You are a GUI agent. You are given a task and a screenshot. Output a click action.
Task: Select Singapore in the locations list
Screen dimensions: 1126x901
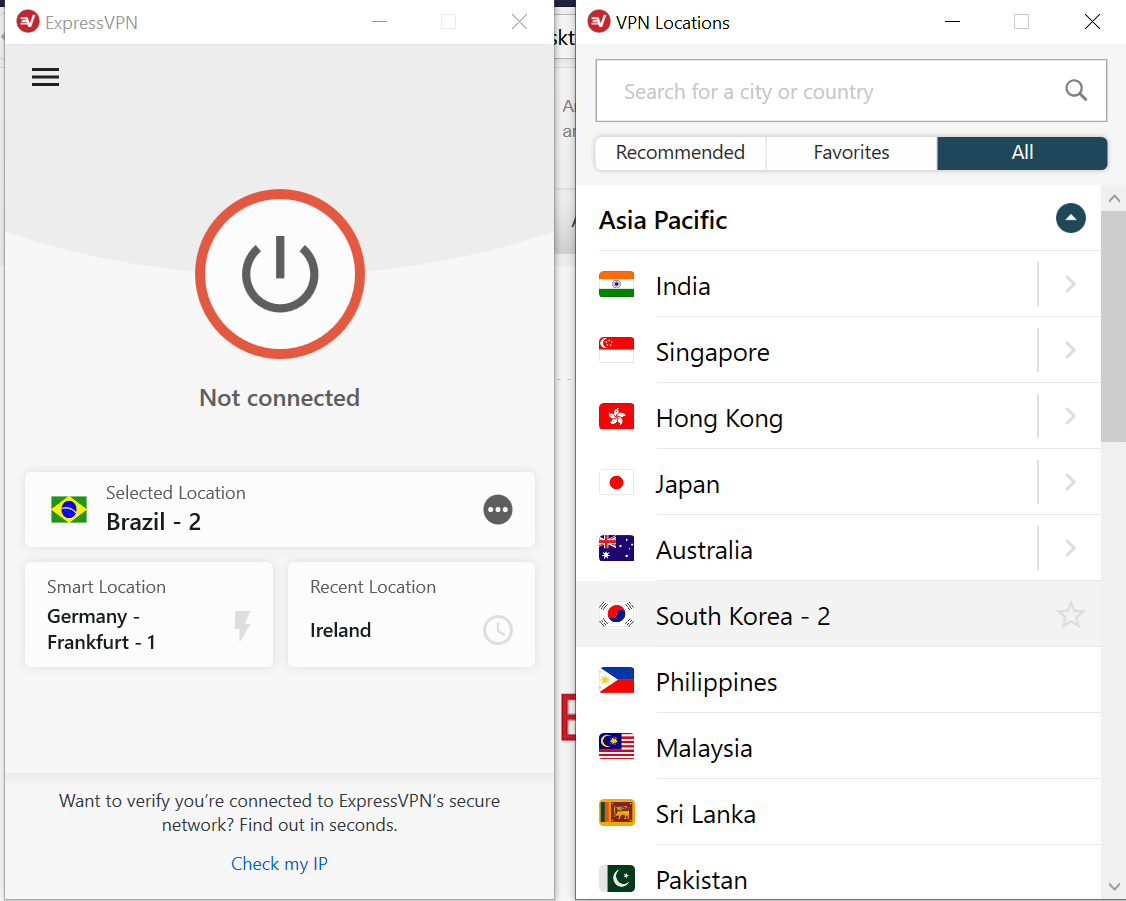pos(839,351)
